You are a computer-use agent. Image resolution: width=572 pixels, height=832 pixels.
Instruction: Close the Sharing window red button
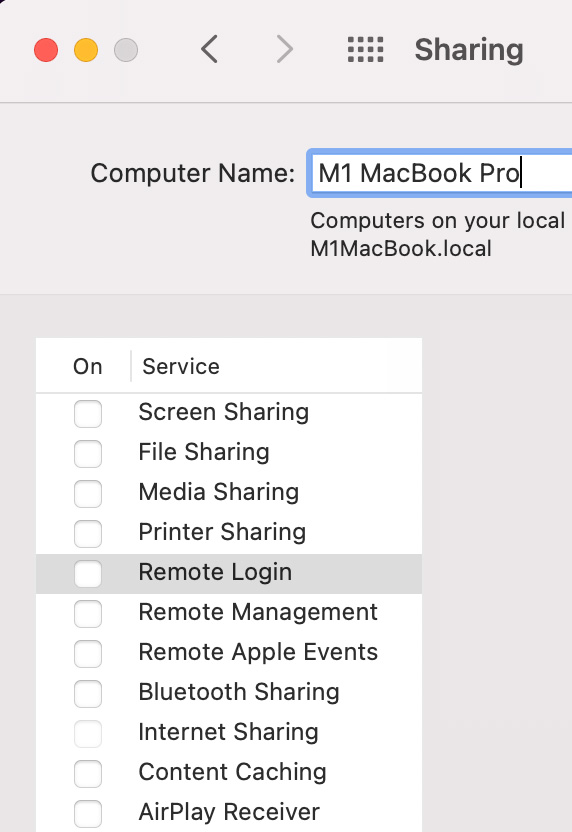46,50
